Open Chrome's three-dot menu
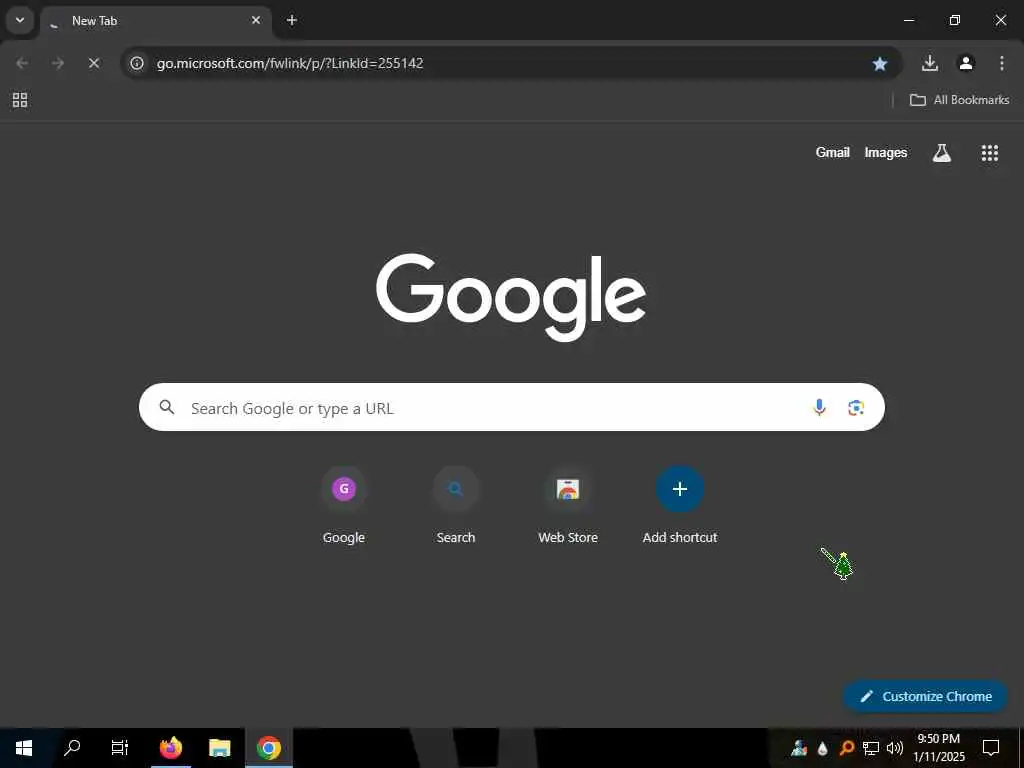 (x=1002, y=63)
